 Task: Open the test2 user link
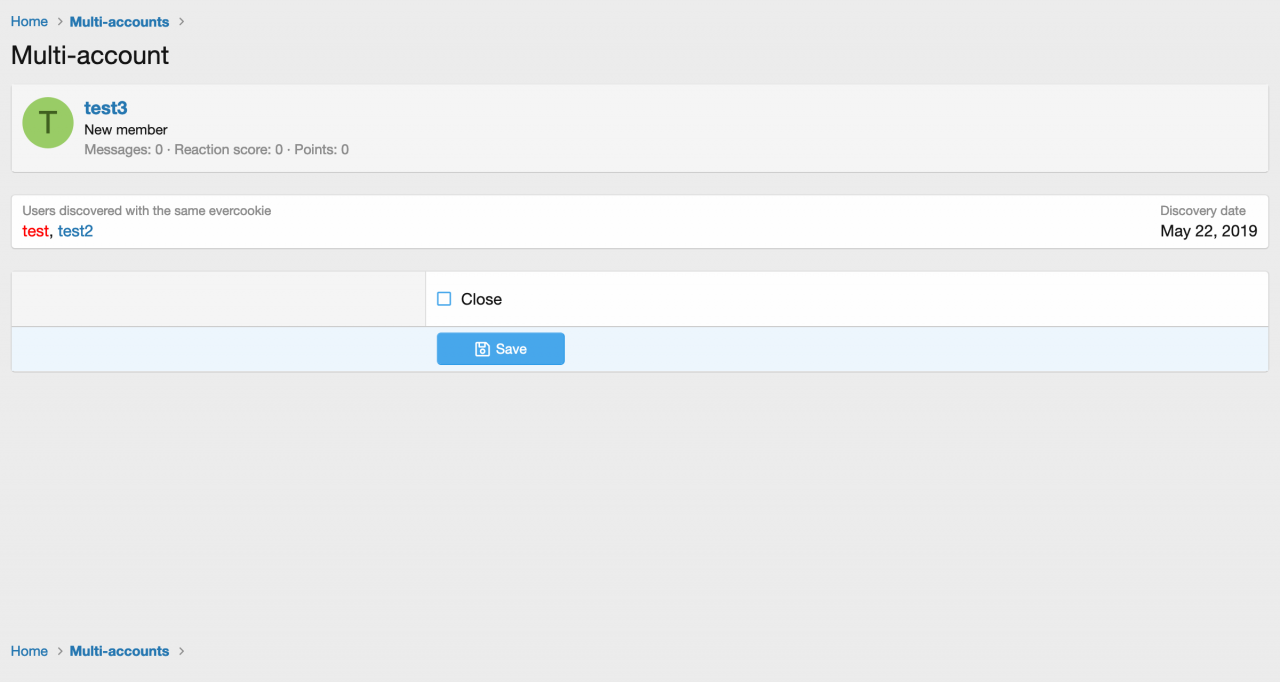click(x=75, y=231)
